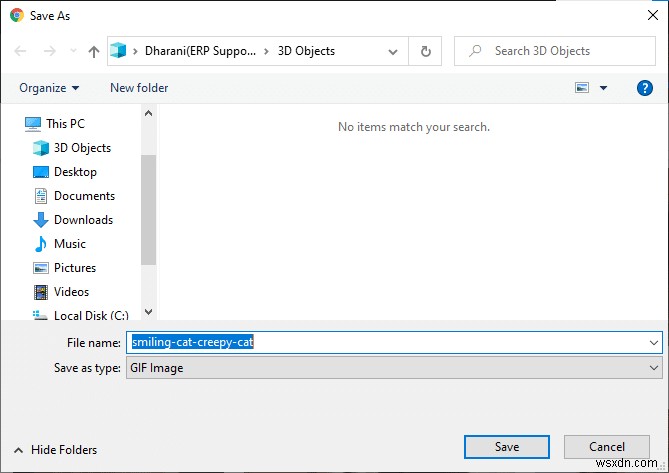Open the recent locations dropdown arrow
669x473 pixels.
73,51
